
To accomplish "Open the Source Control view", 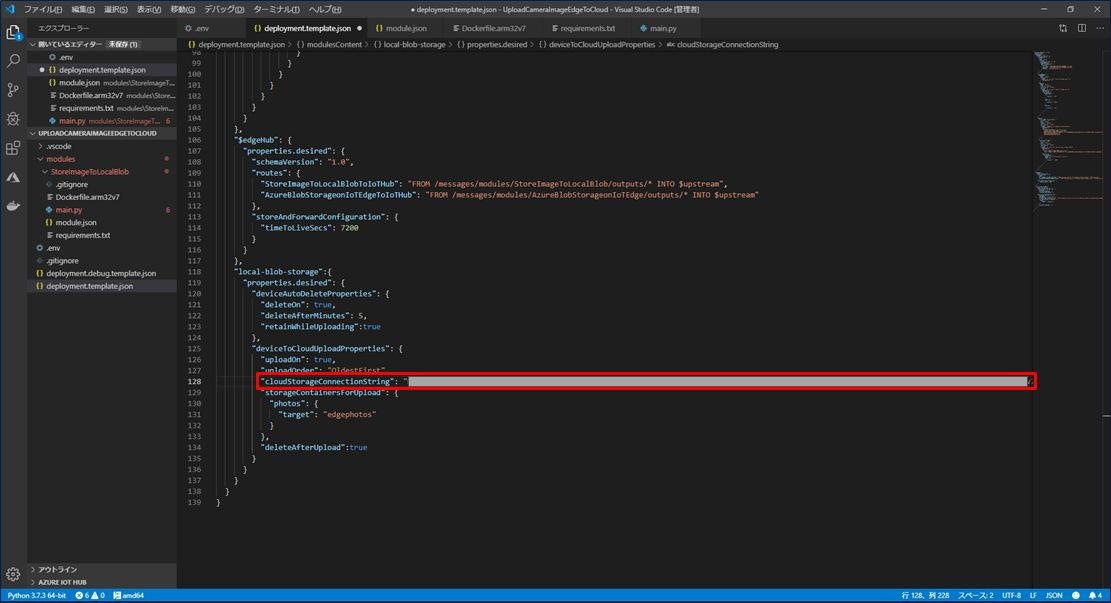I will tap(13, 89).
